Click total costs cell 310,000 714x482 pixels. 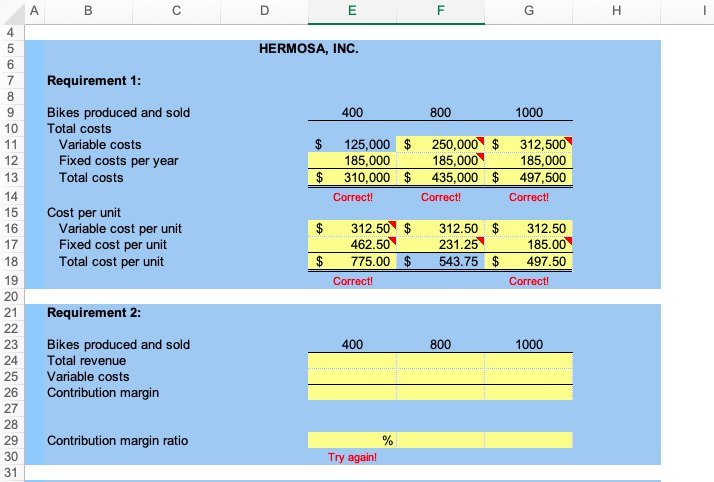tap(352, 178)
